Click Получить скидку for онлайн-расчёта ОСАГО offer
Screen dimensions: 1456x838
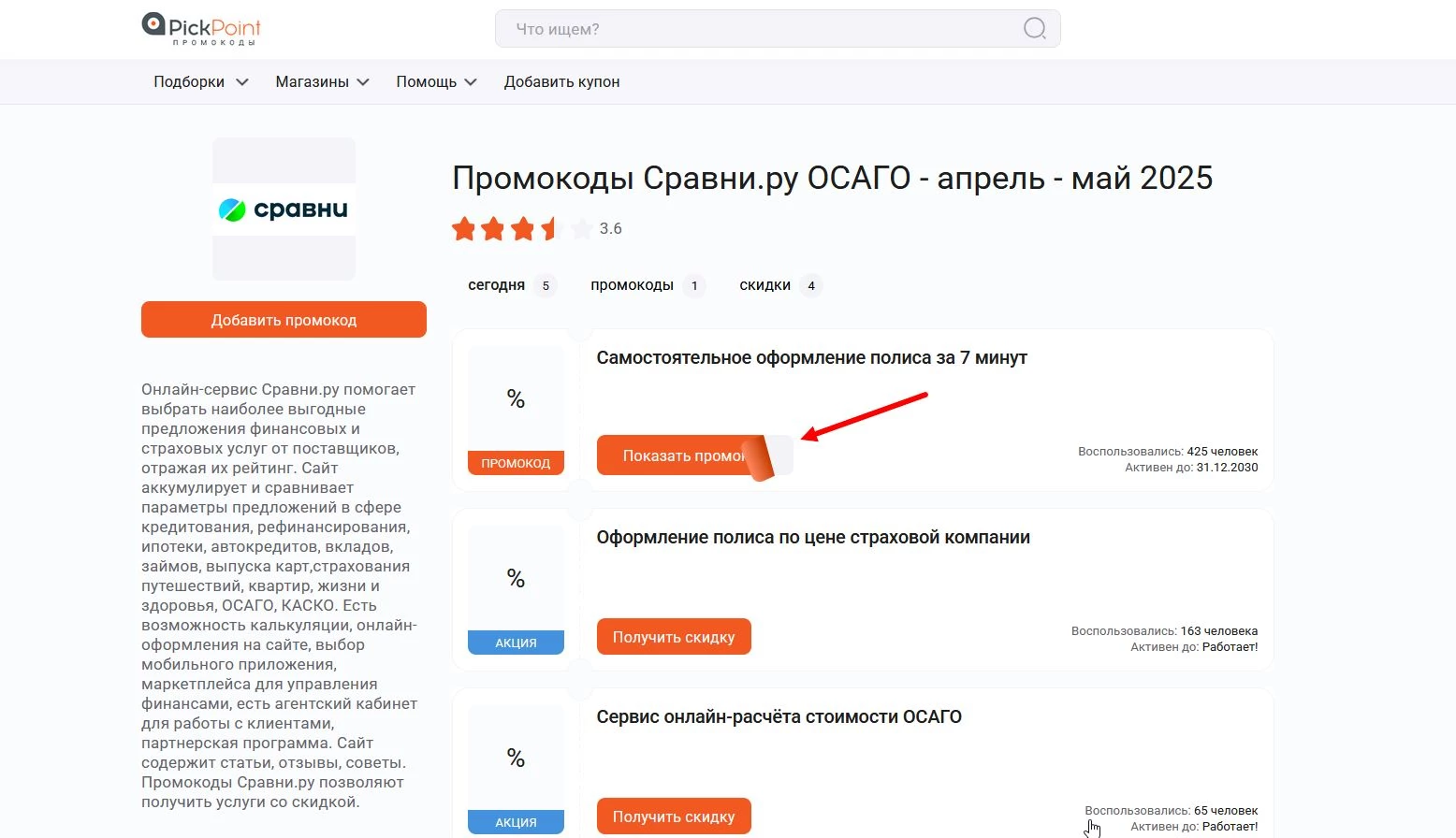tap(674, 816)
